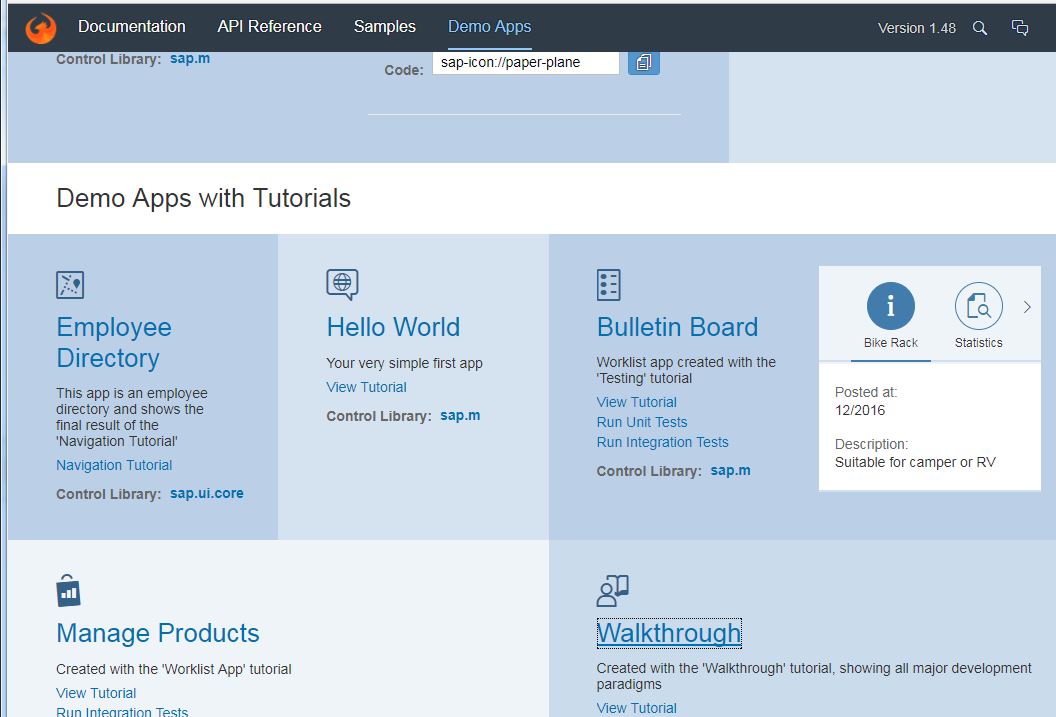Click the Employee Directory card icon
This screenshot has width=1056, height=717.
point(72,284)
